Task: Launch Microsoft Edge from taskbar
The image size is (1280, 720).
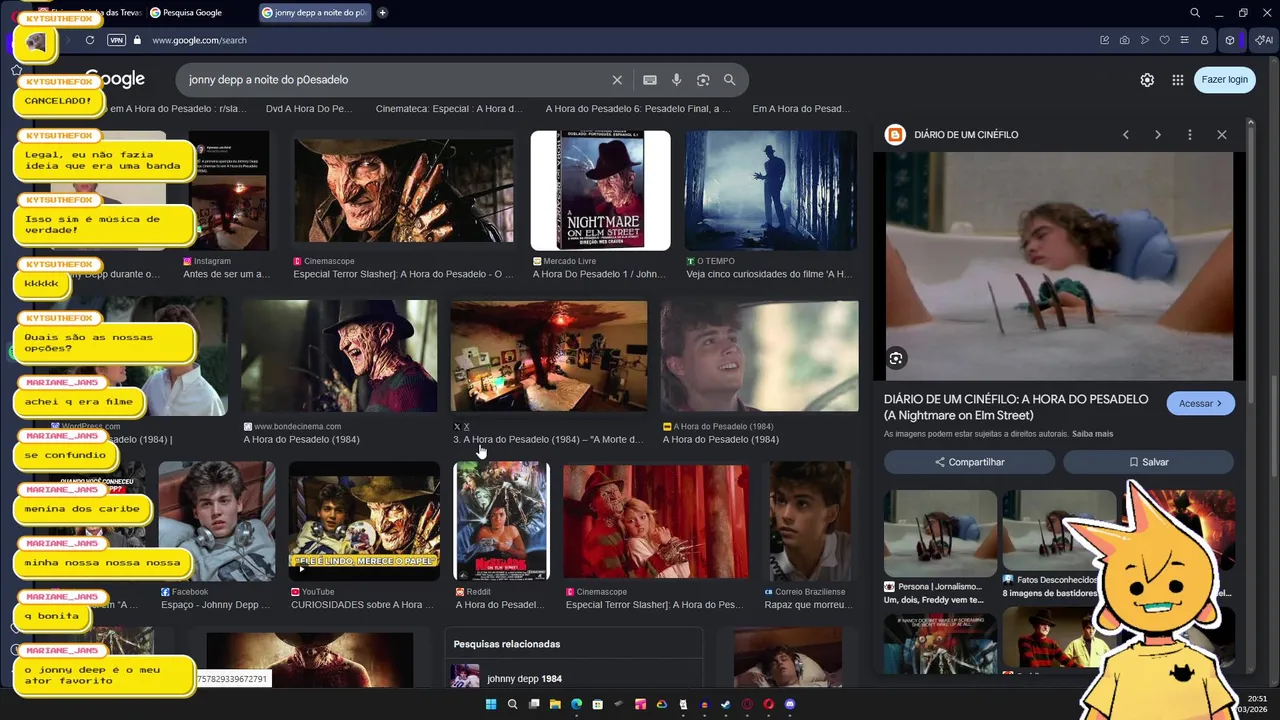Action: point(576,704)
